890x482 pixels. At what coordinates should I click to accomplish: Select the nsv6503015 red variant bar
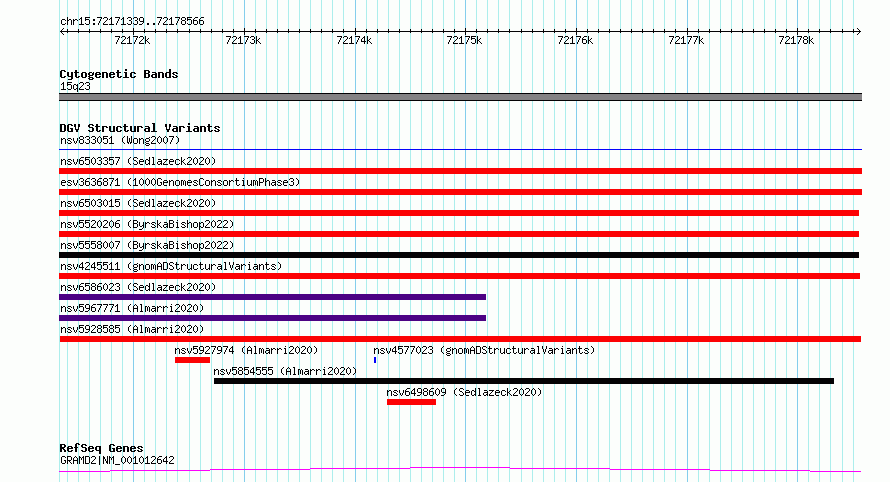(459, 213)
